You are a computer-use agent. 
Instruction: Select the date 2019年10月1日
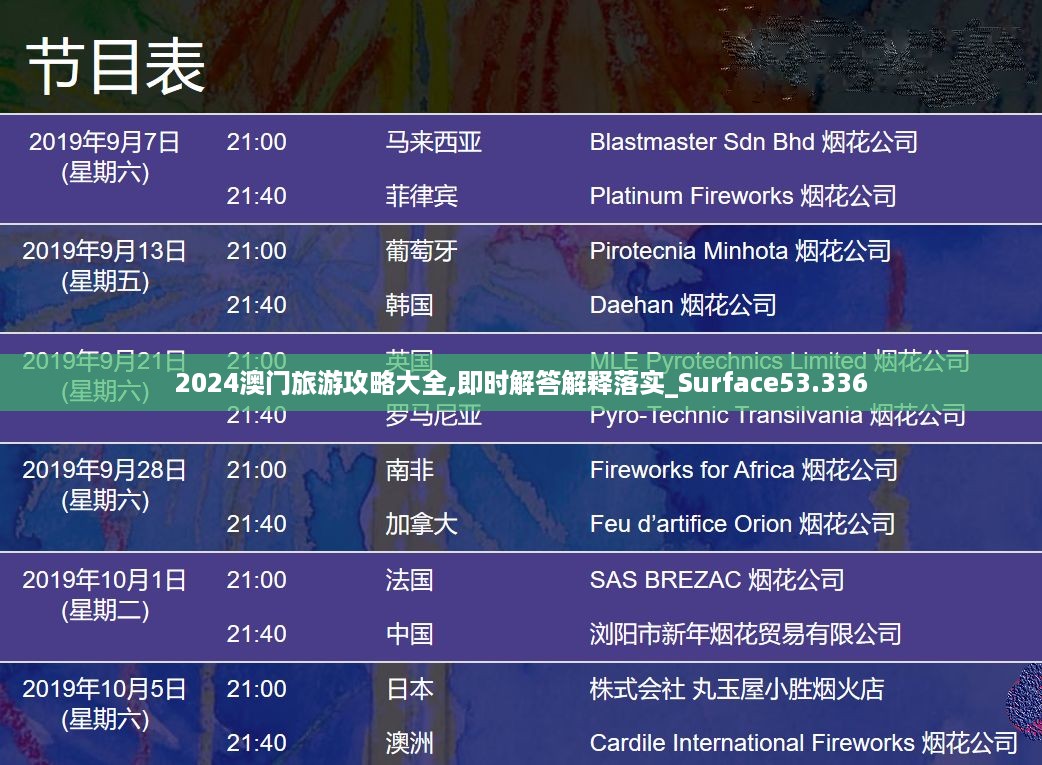point(104,580)
